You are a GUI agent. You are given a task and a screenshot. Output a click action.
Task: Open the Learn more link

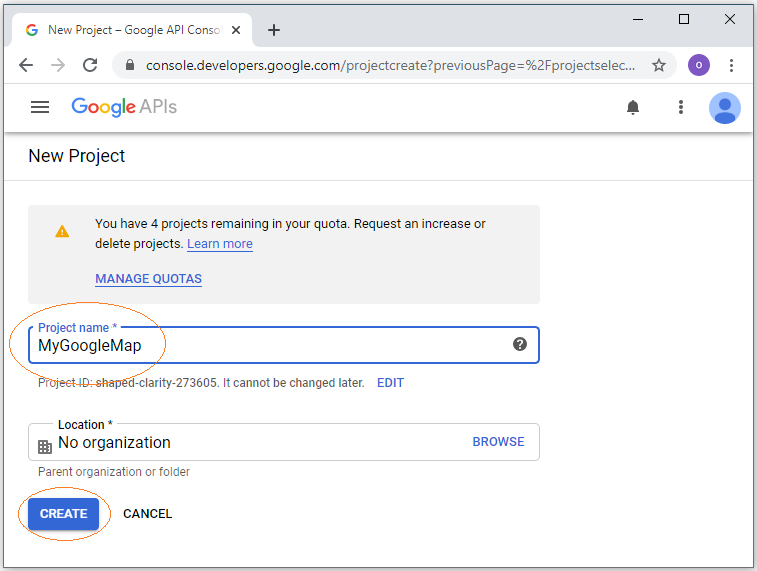point(220,244)
